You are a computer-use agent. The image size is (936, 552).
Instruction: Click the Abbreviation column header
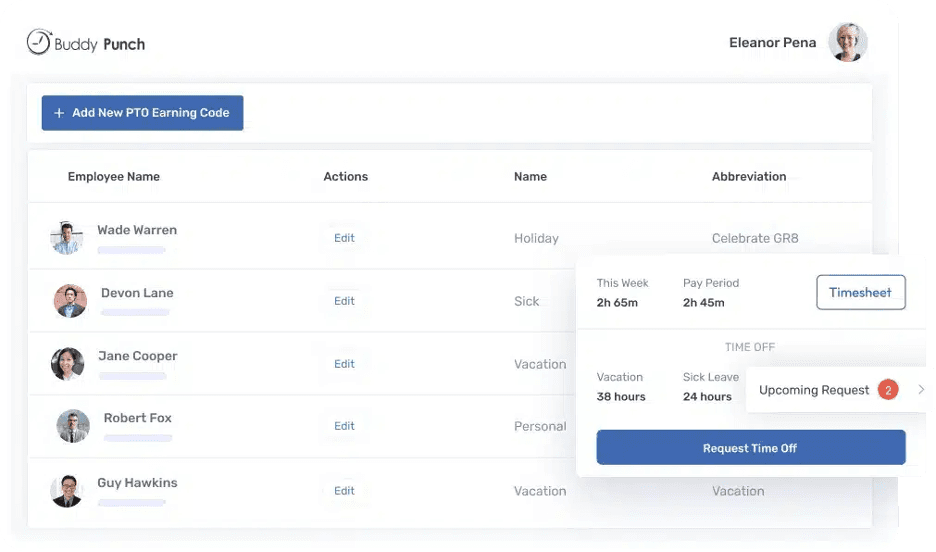(x=748, y=177)
